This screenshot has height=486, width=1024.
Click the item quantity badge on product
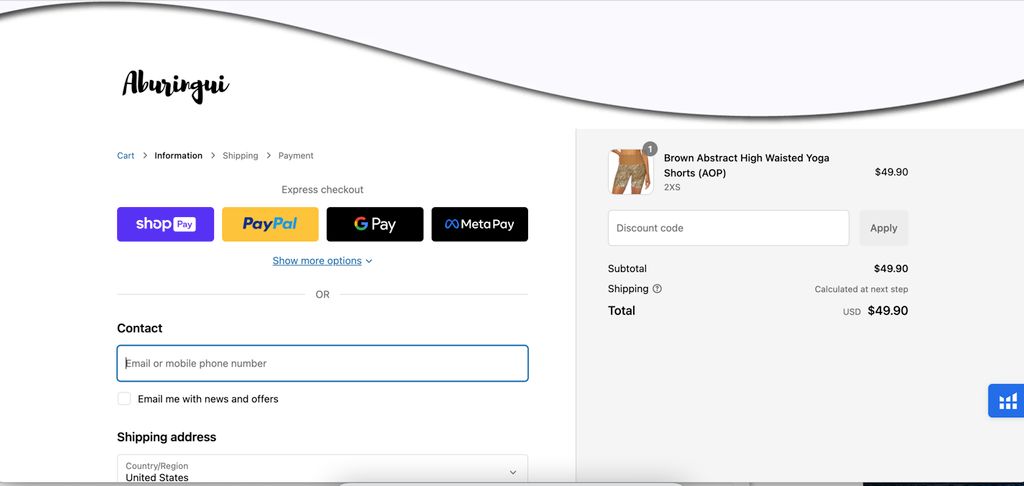click(x=650, y=149)
